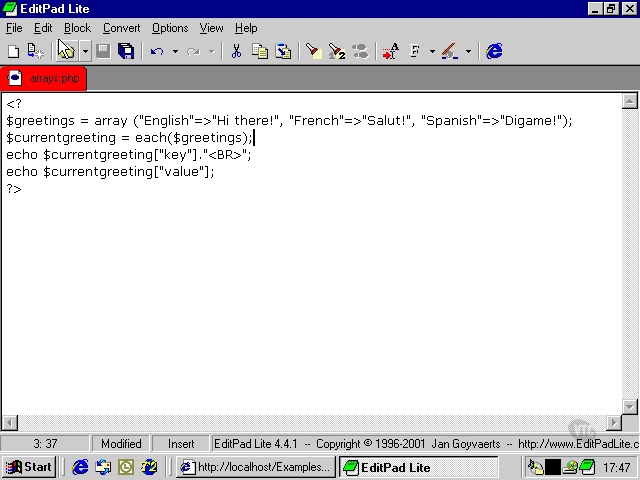Click the EditPad Lite title bar icon
The image size is (640, 480).
point(9,9)
